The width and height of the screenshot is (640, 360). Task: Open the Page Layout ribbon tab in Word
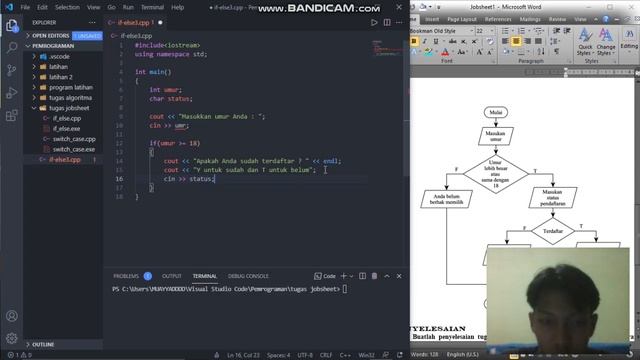(462, 19)
